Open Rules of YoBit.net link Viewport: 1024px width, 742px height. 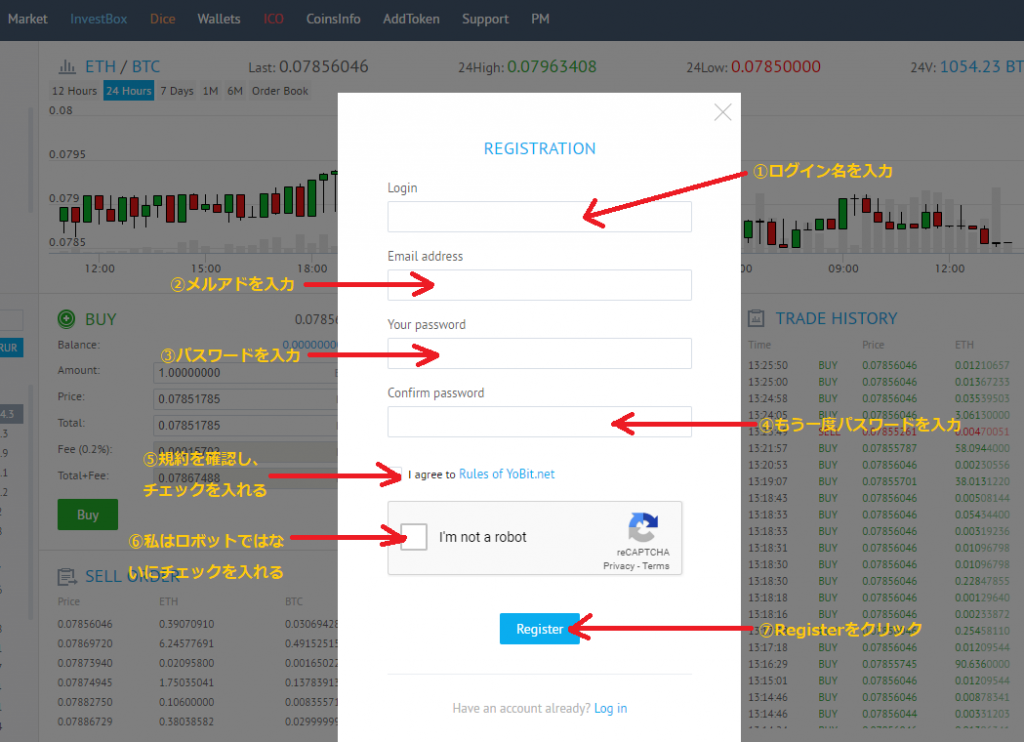point(507,474)
